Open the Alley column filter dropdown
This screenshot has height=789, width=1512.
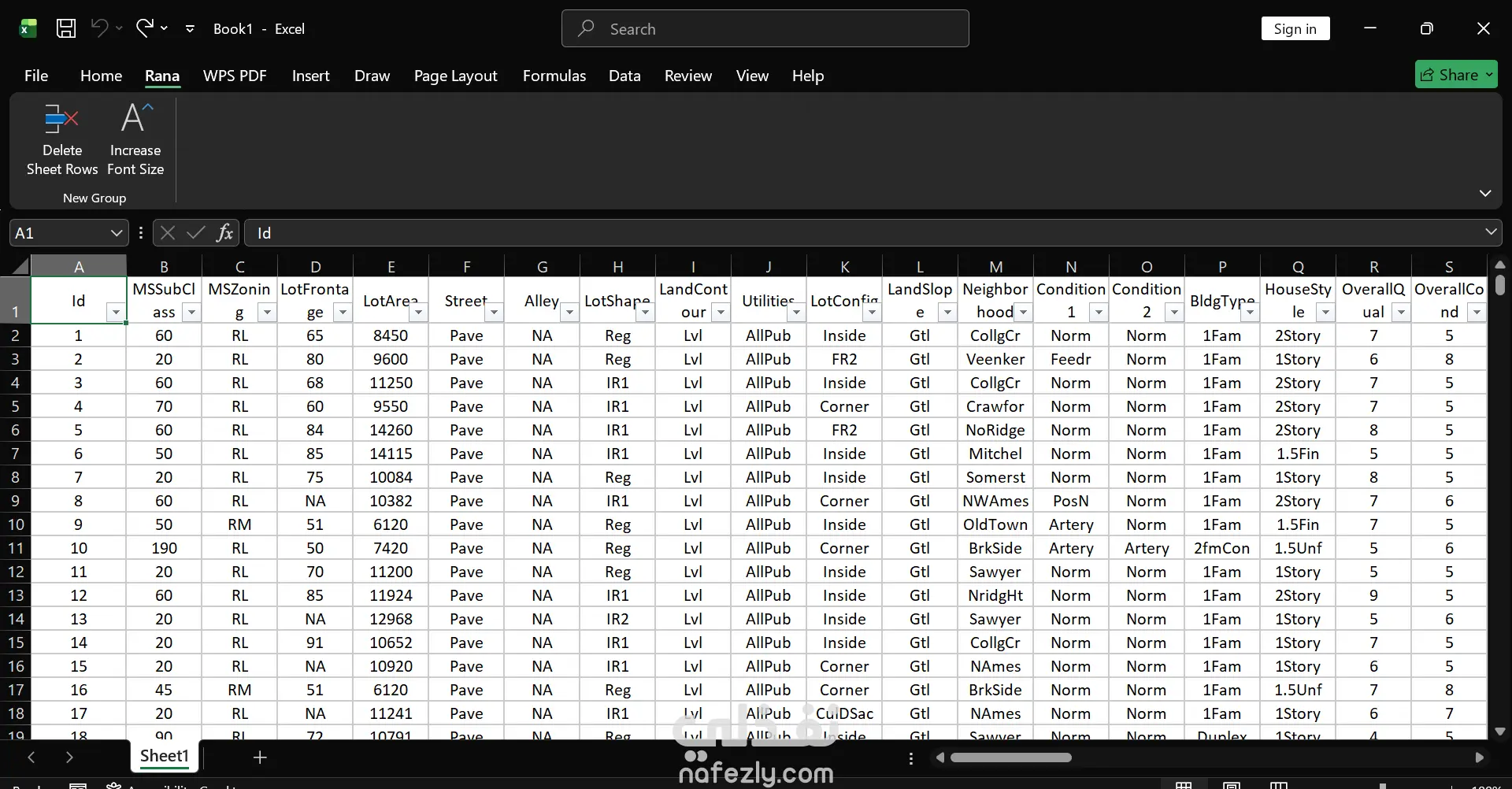[569, 313]
